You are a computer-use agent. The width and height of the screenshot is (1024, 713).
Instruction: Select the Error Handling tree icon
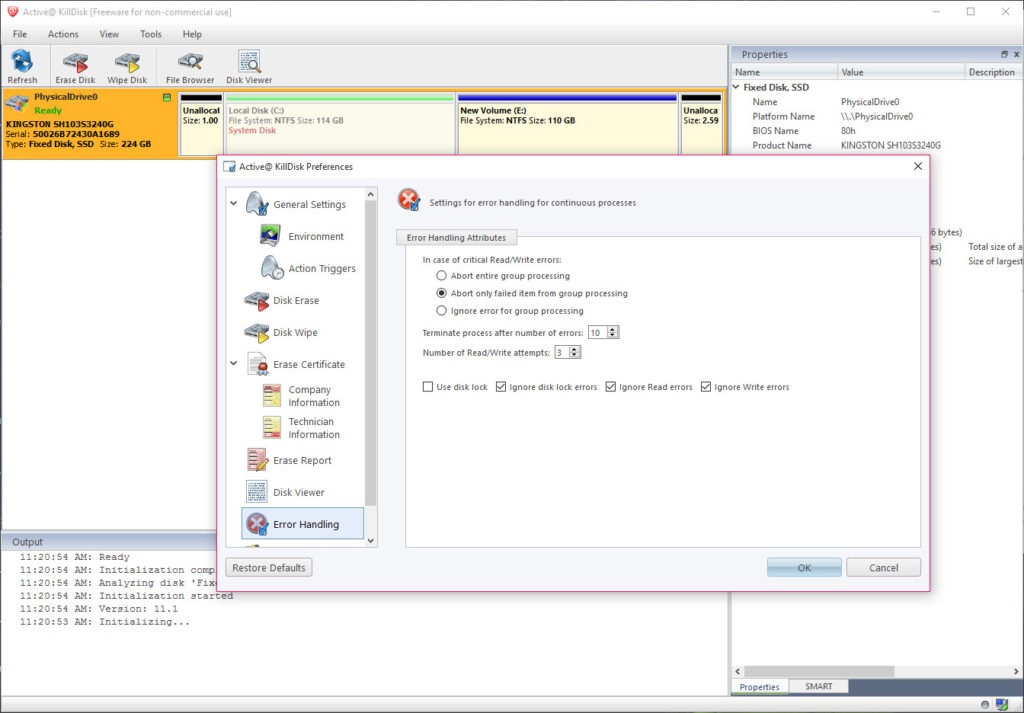(x=257, y=524)
